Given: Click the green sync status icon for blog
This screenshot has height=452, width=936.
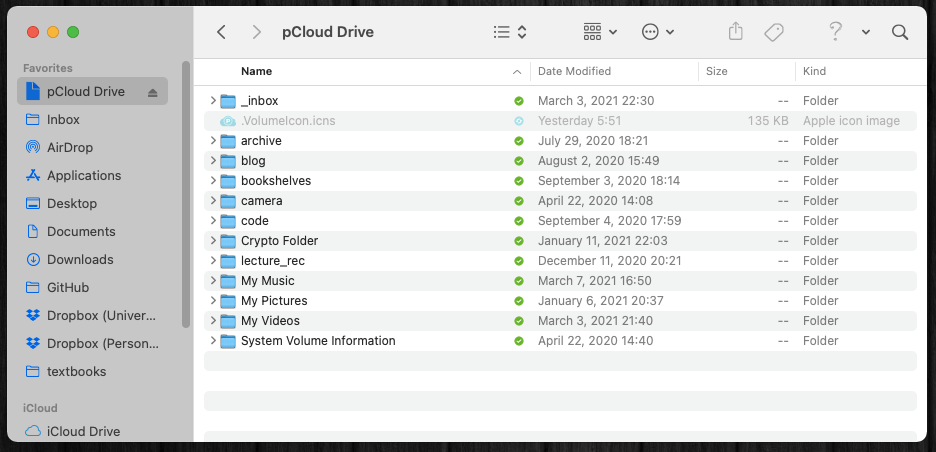Looking at the screenshot, I should tap(518, 161).
